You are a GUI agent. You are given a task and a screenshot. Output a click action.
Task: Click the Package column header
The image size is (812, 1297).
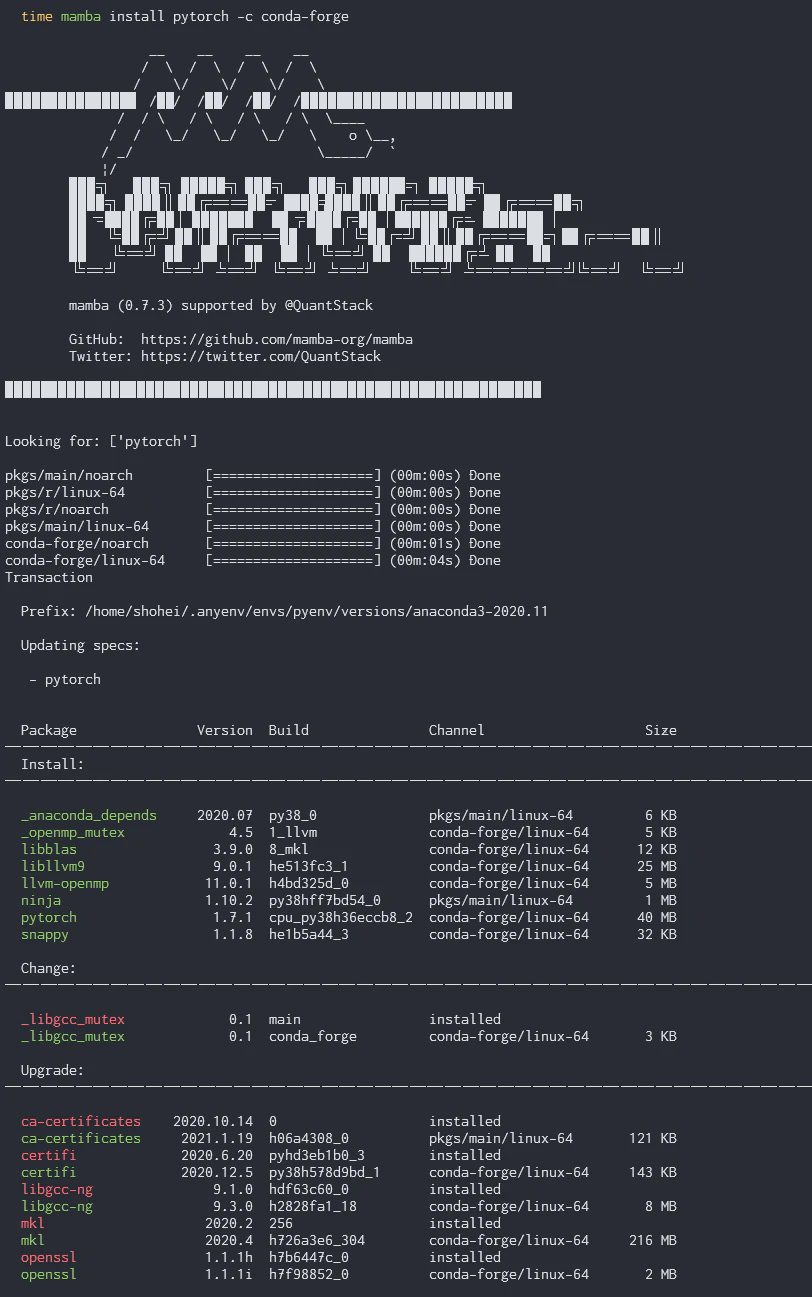tap(49, 730)
